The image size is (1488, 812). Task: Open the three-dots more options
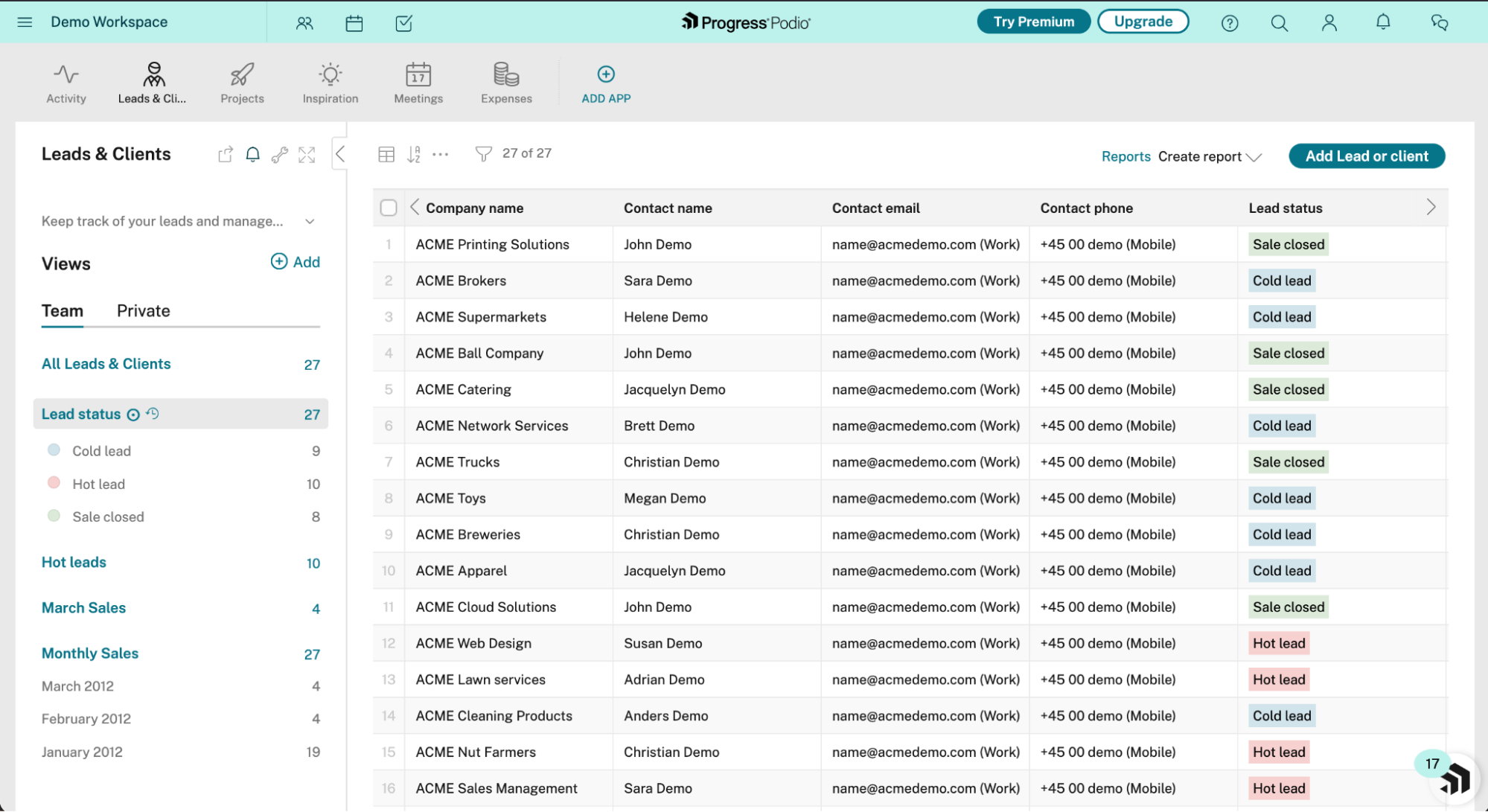click(441, 154)
